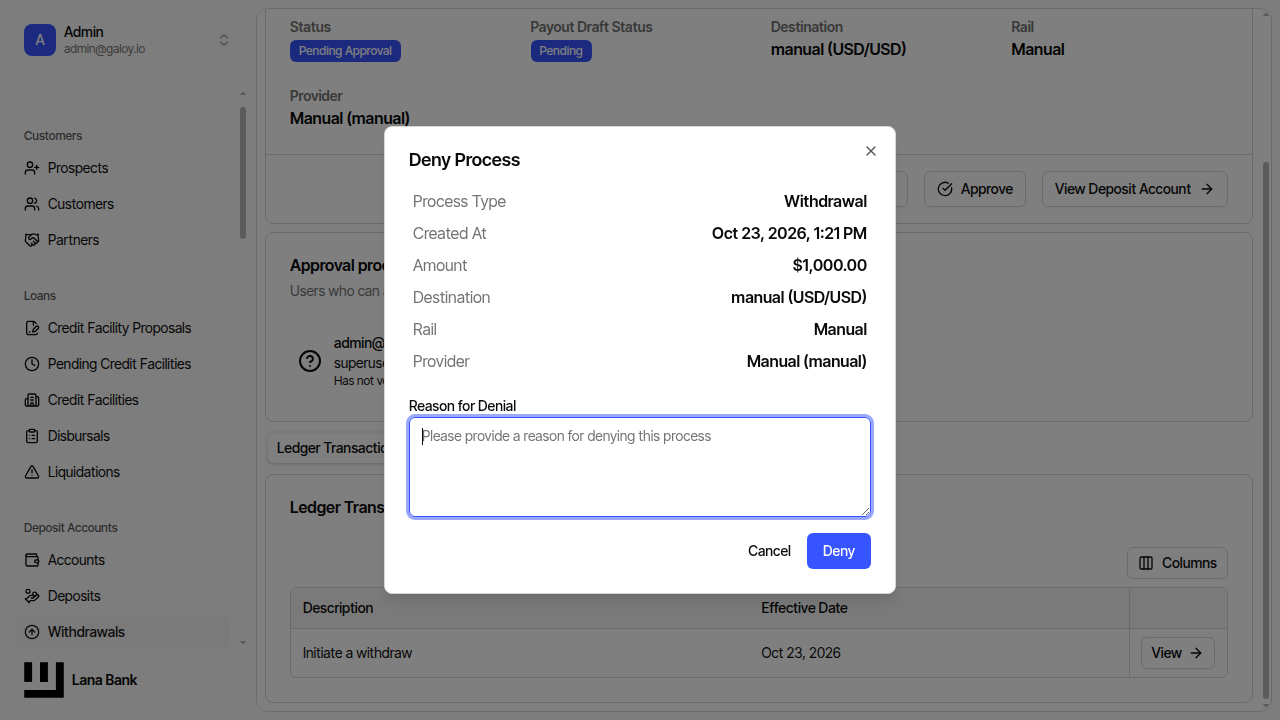Click the Pending Approval status badge

(346, 51)
